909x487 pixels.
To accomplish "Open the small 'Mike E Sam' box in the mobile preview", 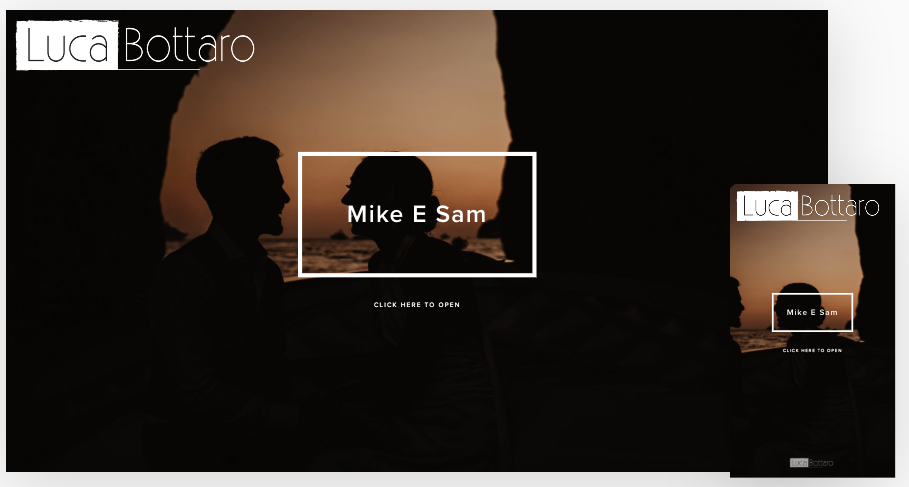I will 812,312.
